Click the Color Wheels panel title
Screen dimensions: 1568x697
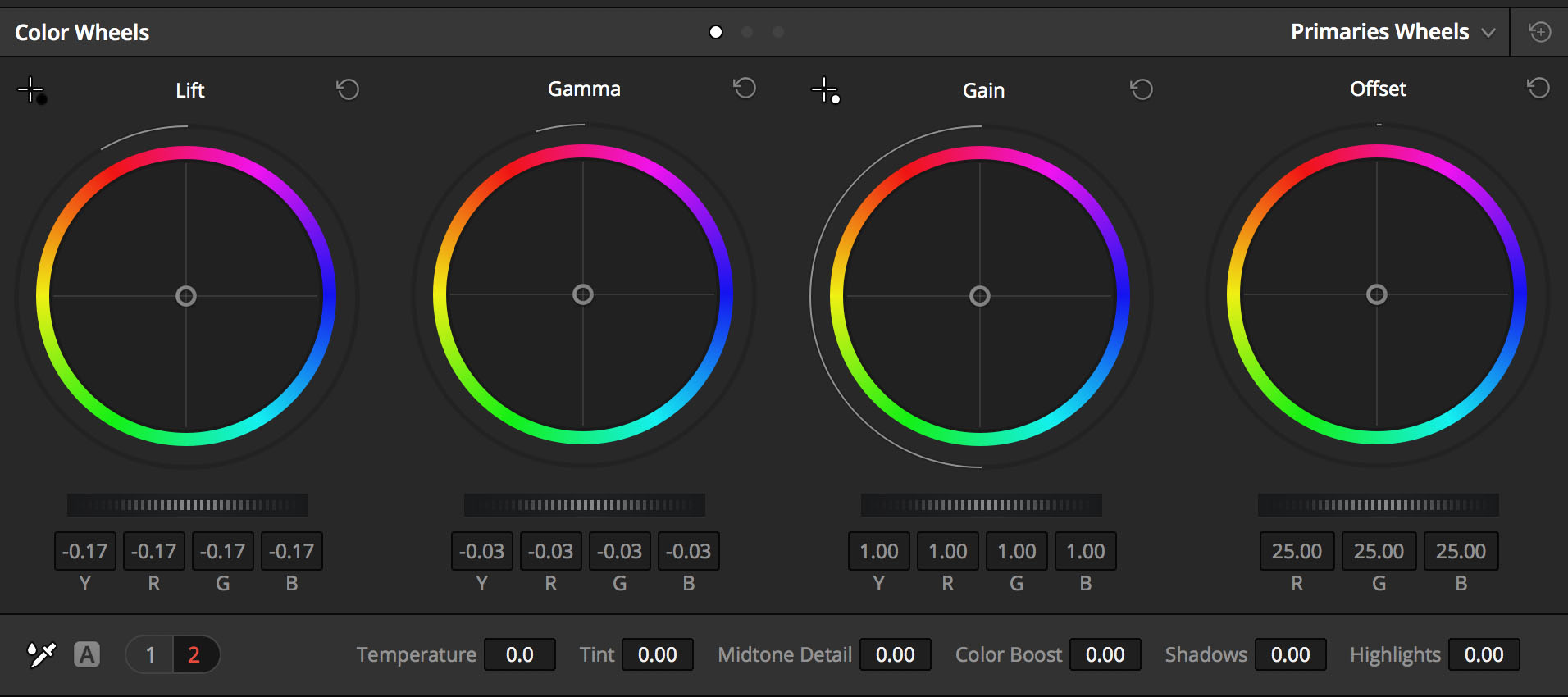(82, 33)
